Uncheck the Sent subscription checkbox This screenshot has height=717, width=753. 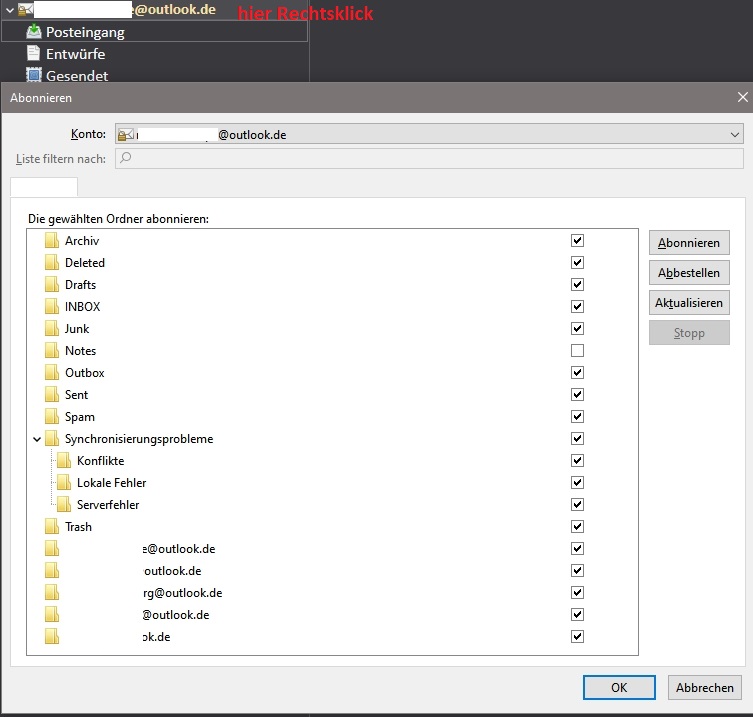coord(577,395)
